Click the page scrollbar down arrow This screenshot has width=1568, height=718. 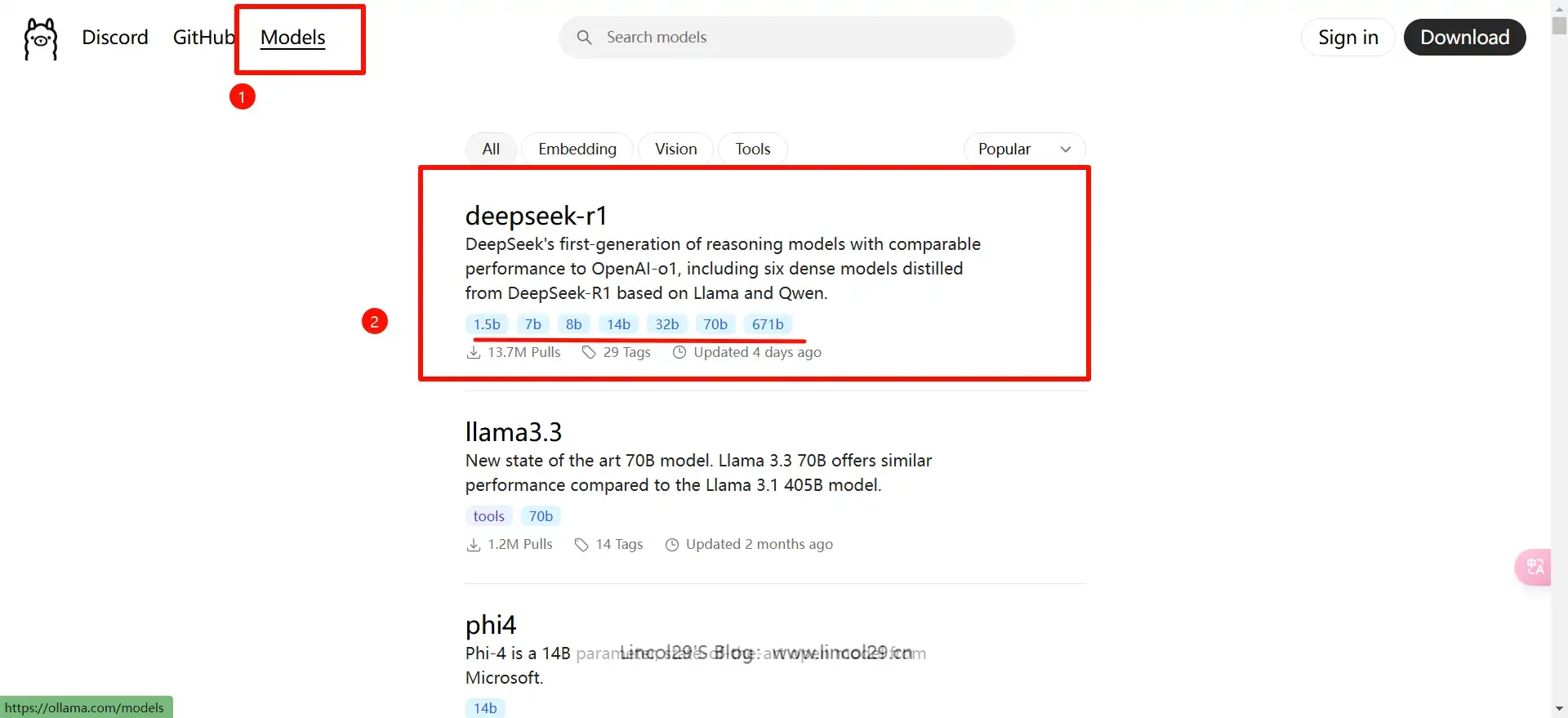tap(1559, 708)
